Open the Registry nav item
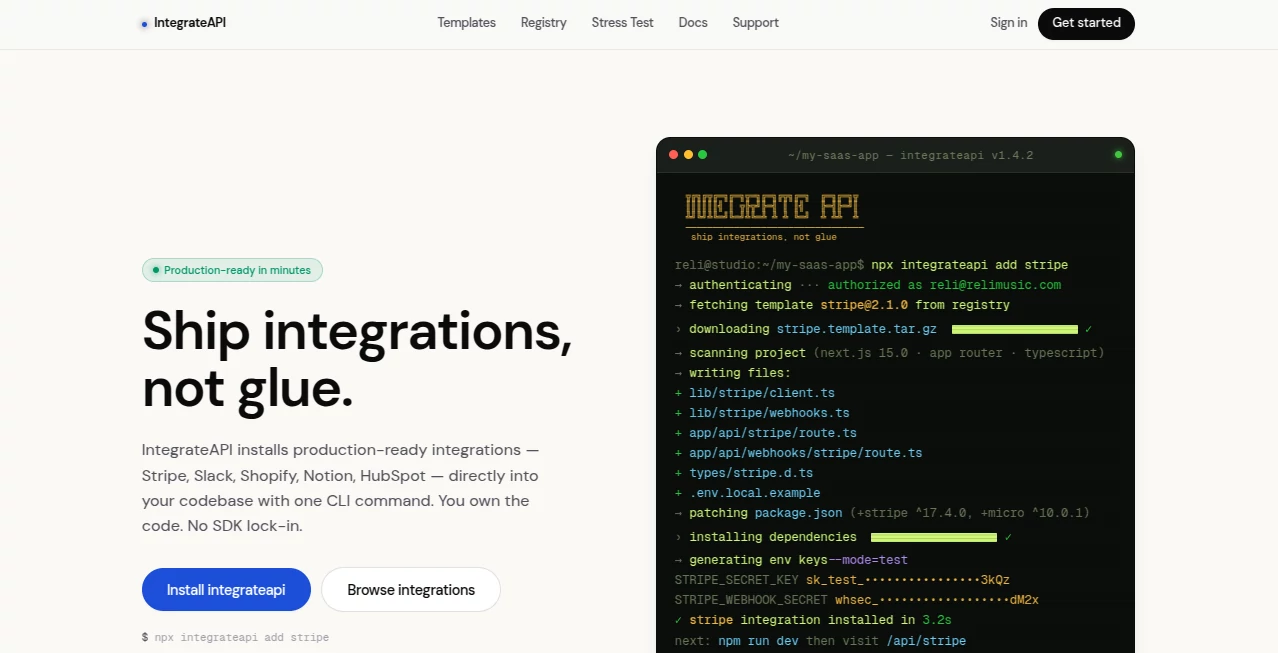The width and height of the screenshot is (1278, 653). coord(543,22)
